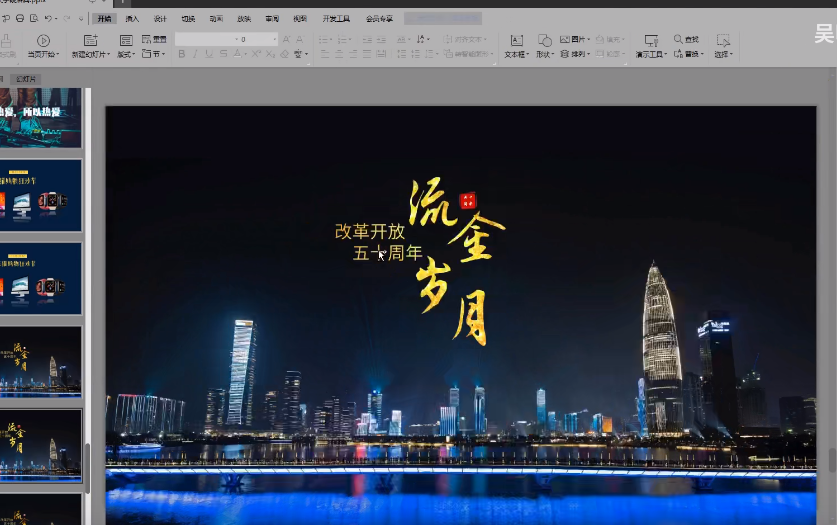Image resolution: width=837 pixels, height=525 pixels.
Task: Open the 审阅 (Review) ribbon tab
Action: [272, 19]
